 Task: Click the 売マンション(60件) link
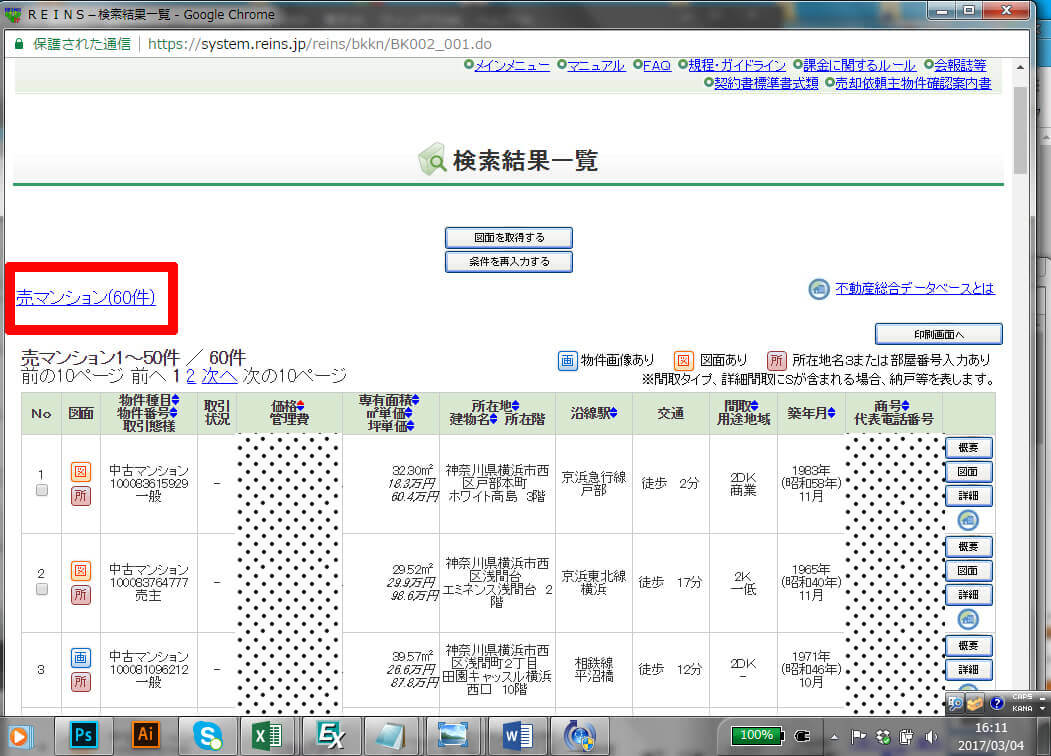pos(86,297)
